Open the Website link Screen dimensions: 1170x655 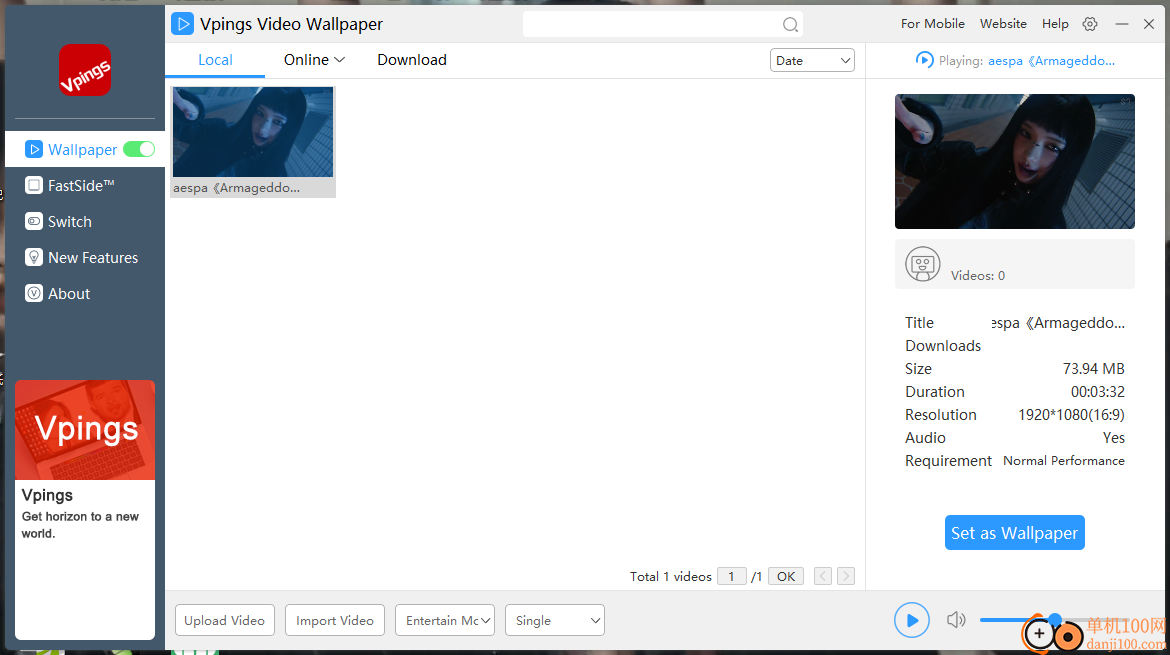click(x=1003, y=24)
